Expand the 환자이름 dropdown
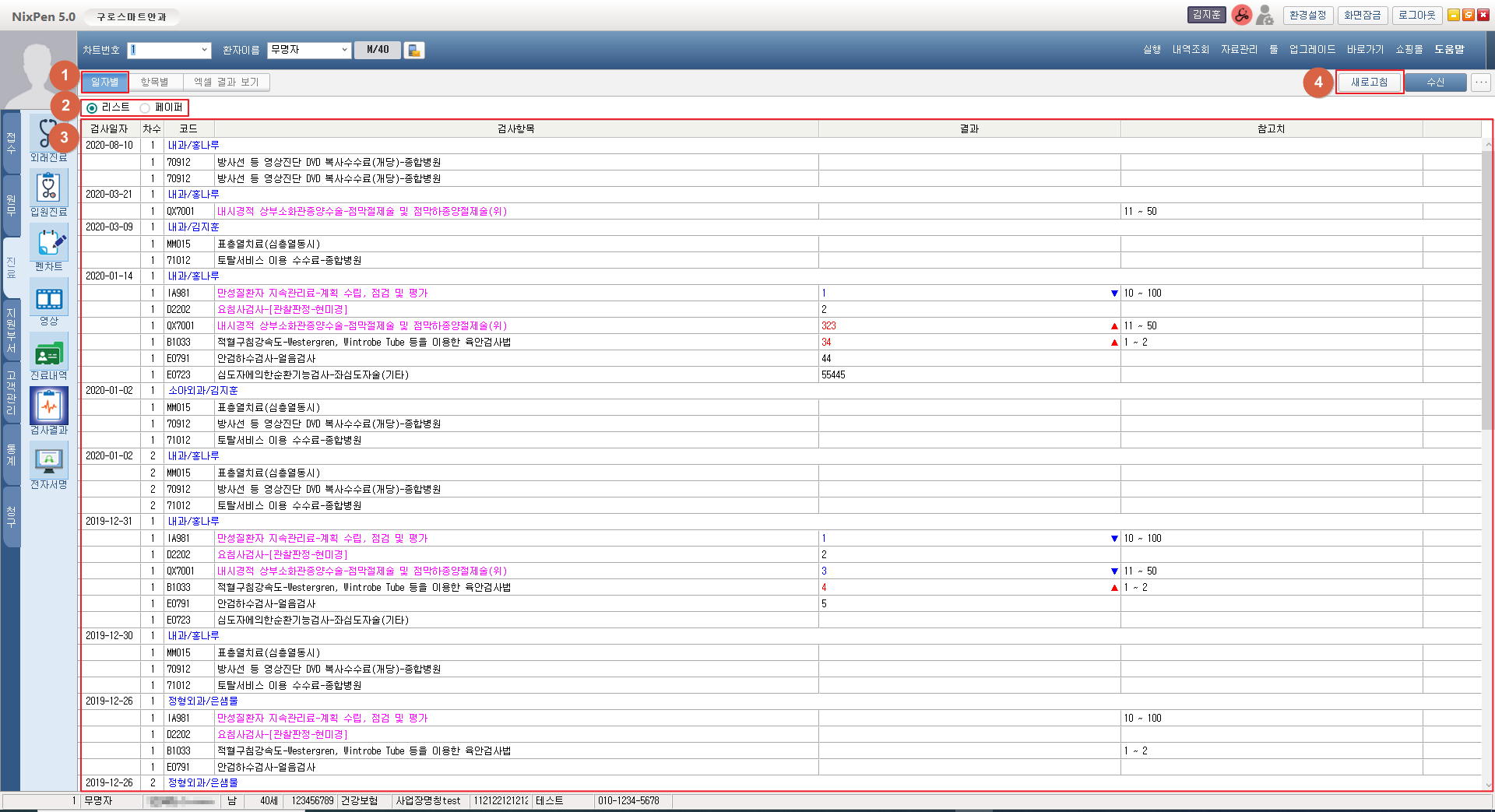The width and height of the screenshot is (1495, 812). click(344, 51)
